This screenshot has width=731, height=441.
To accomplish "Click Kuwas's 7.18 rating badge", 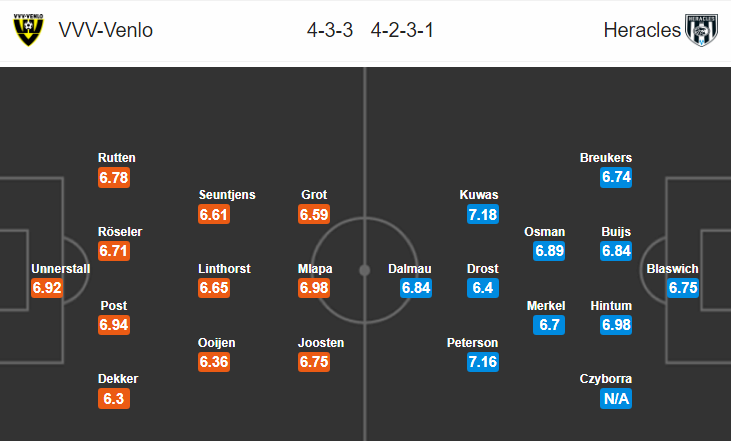I will pos(483,214).
